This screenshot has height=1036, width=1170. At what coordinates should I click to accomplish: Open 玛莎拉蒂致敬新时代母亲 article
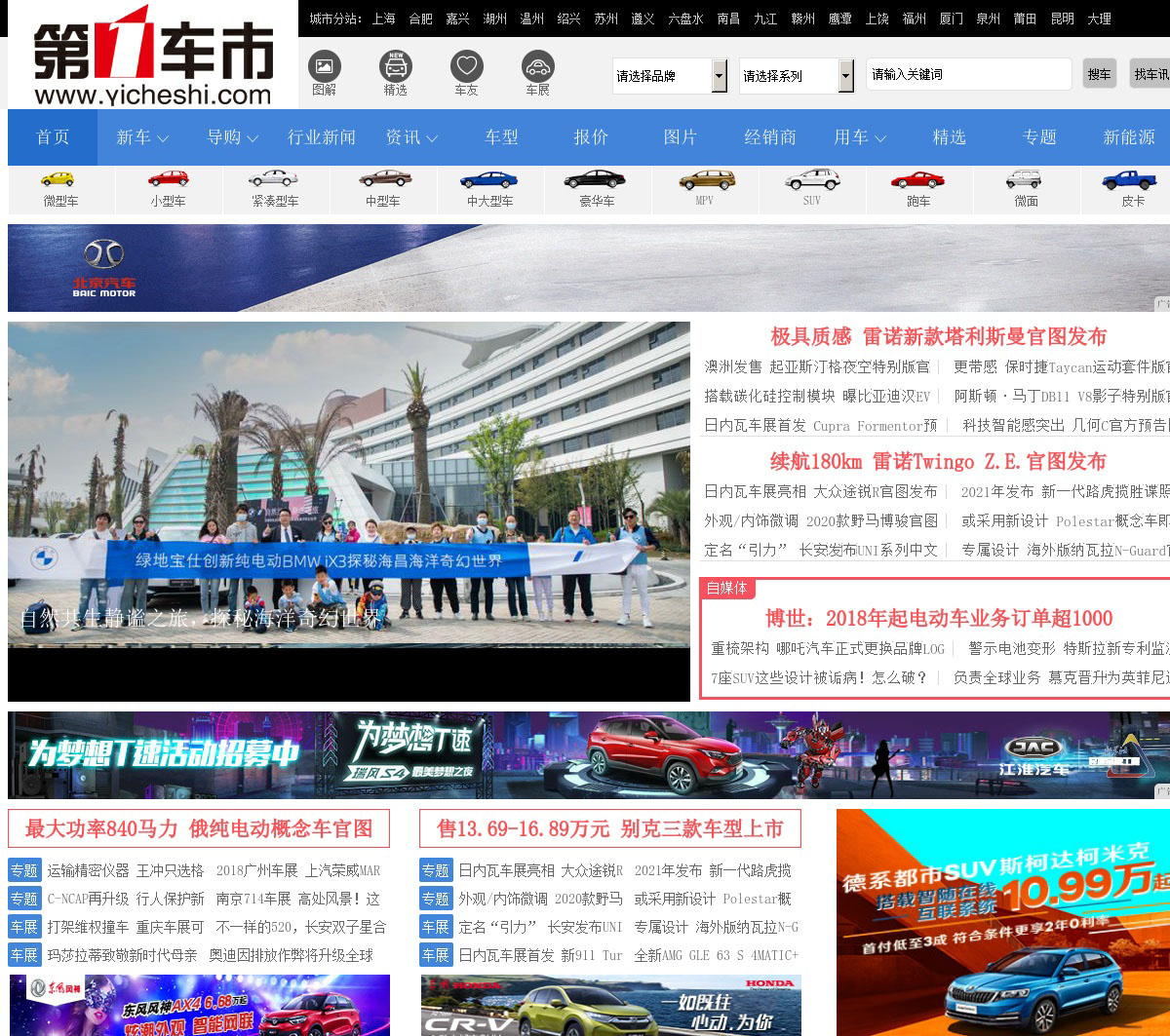click(x=122, y=955)
